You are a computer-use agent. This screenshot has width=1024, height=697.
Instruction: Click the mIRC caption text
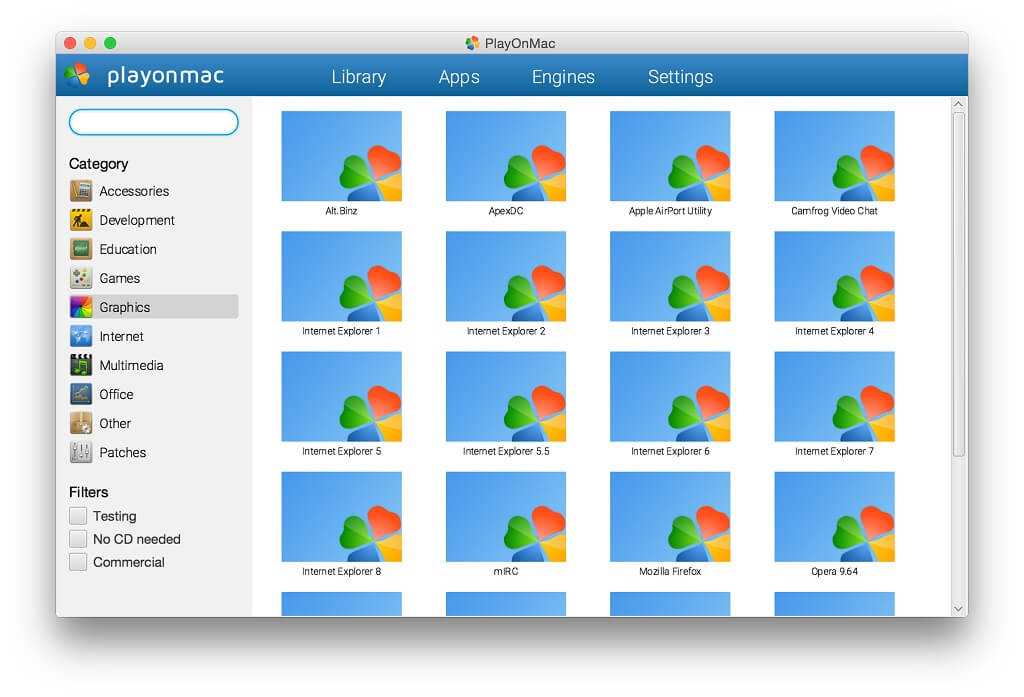click(x=506, y=571)
